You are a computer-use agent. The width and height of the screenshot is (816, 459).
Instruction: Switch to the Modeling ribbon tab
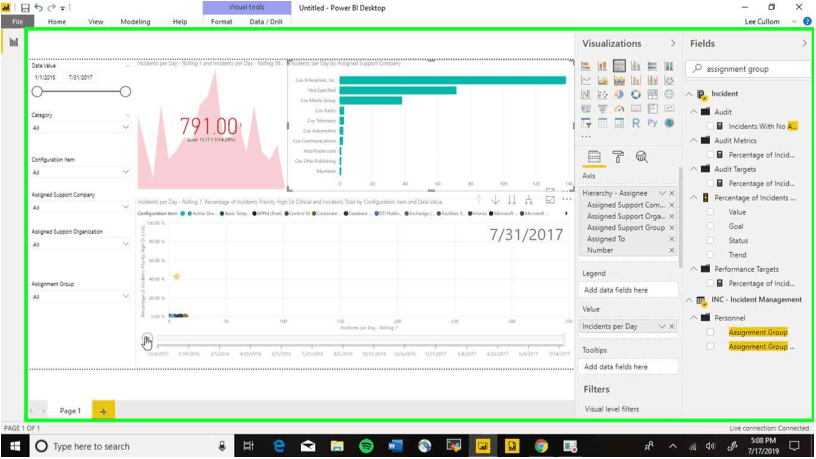point(135,21)
